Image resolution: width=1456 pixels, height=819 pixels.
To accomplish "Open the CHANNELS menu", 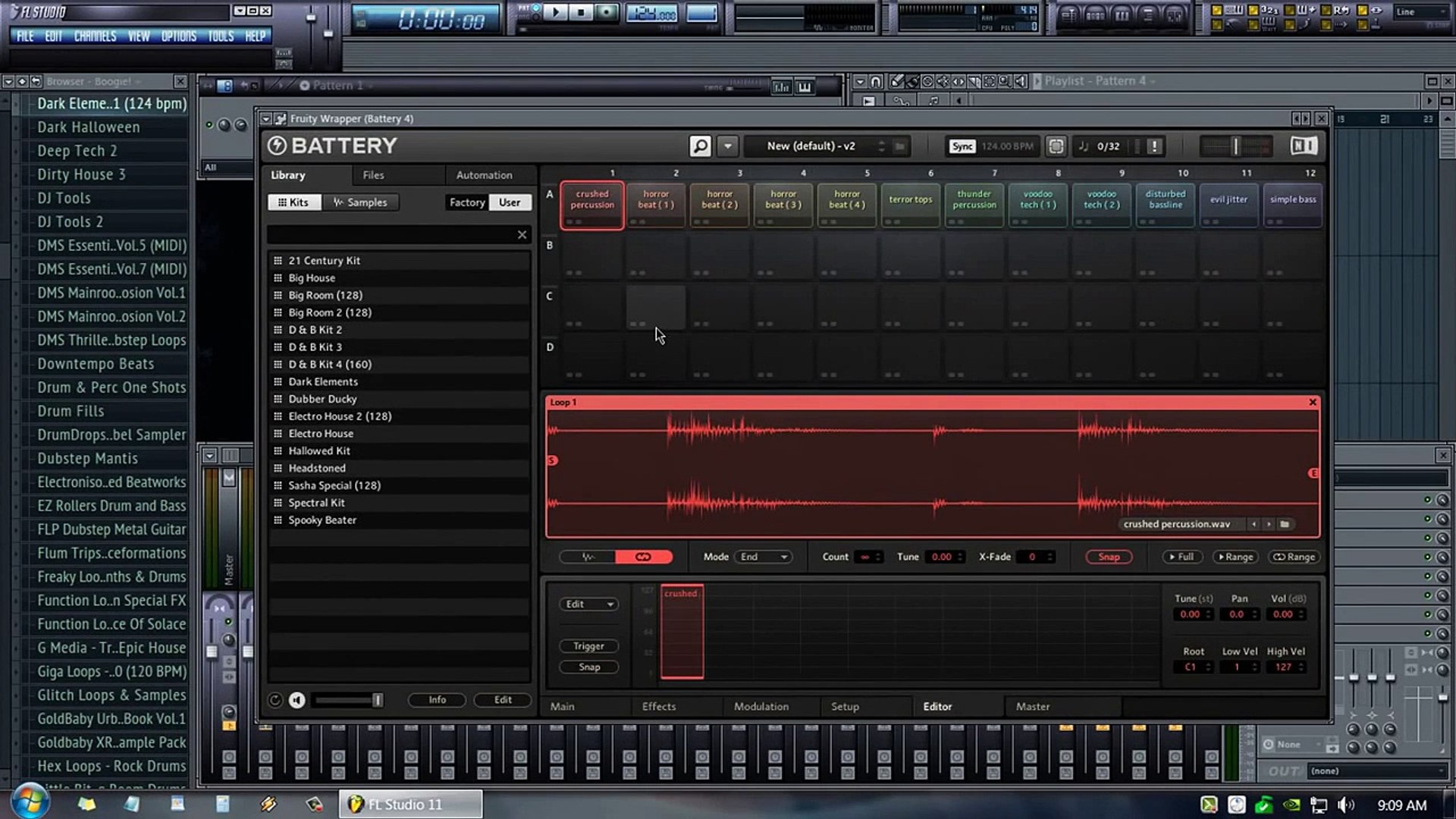I will coord(95,36).
